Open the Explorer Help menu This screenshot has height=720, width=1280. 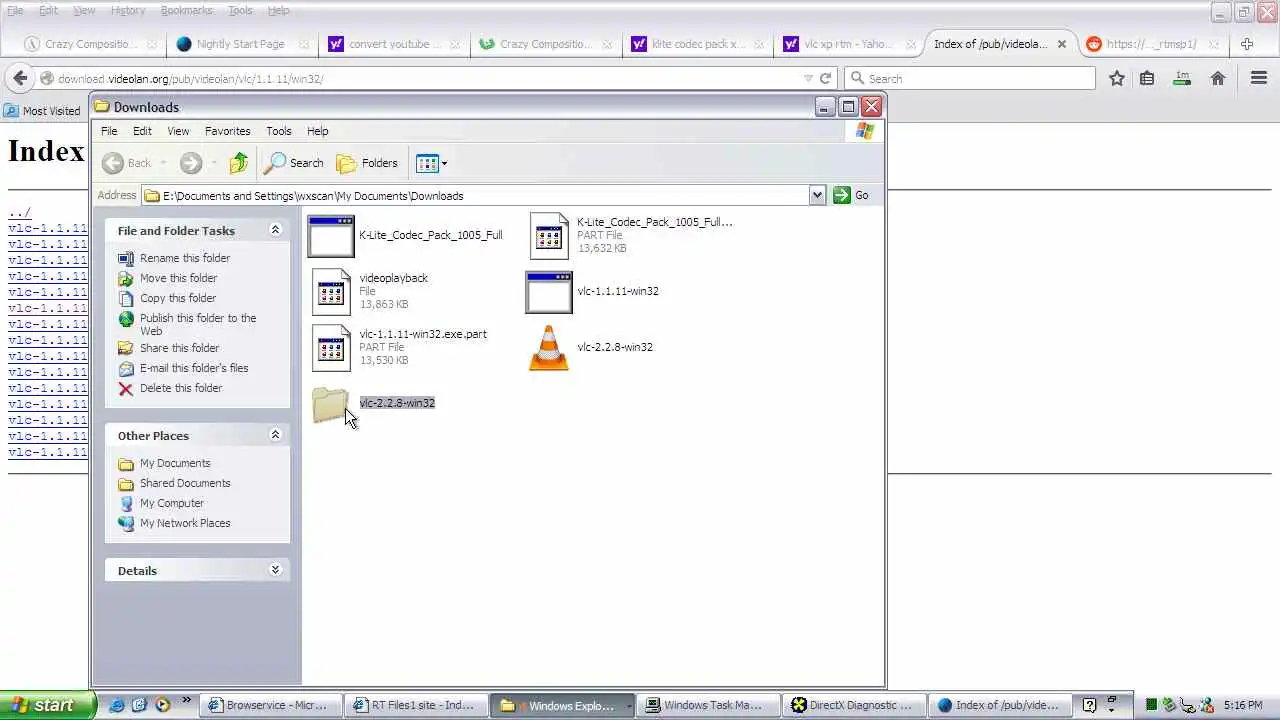[x=317, y=131]
